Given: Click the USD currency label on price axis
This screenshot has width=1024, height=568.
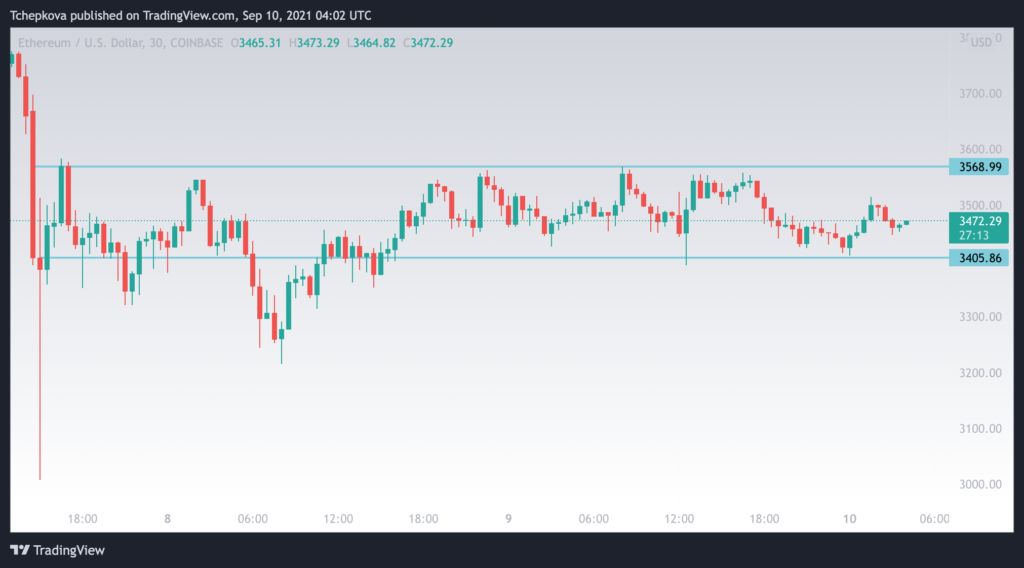Looking at the screenshot, I should [x=981, y=42].
